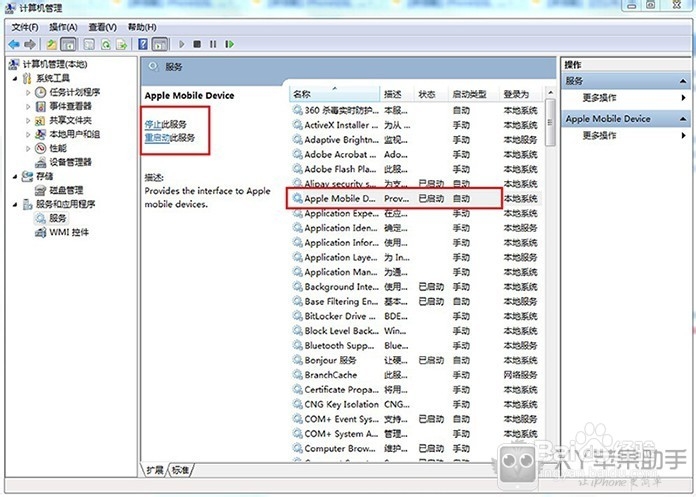Click the services list vertical scrollbar thumb
Viewport: 696px width, 497px height.
(x=550, y=122)
